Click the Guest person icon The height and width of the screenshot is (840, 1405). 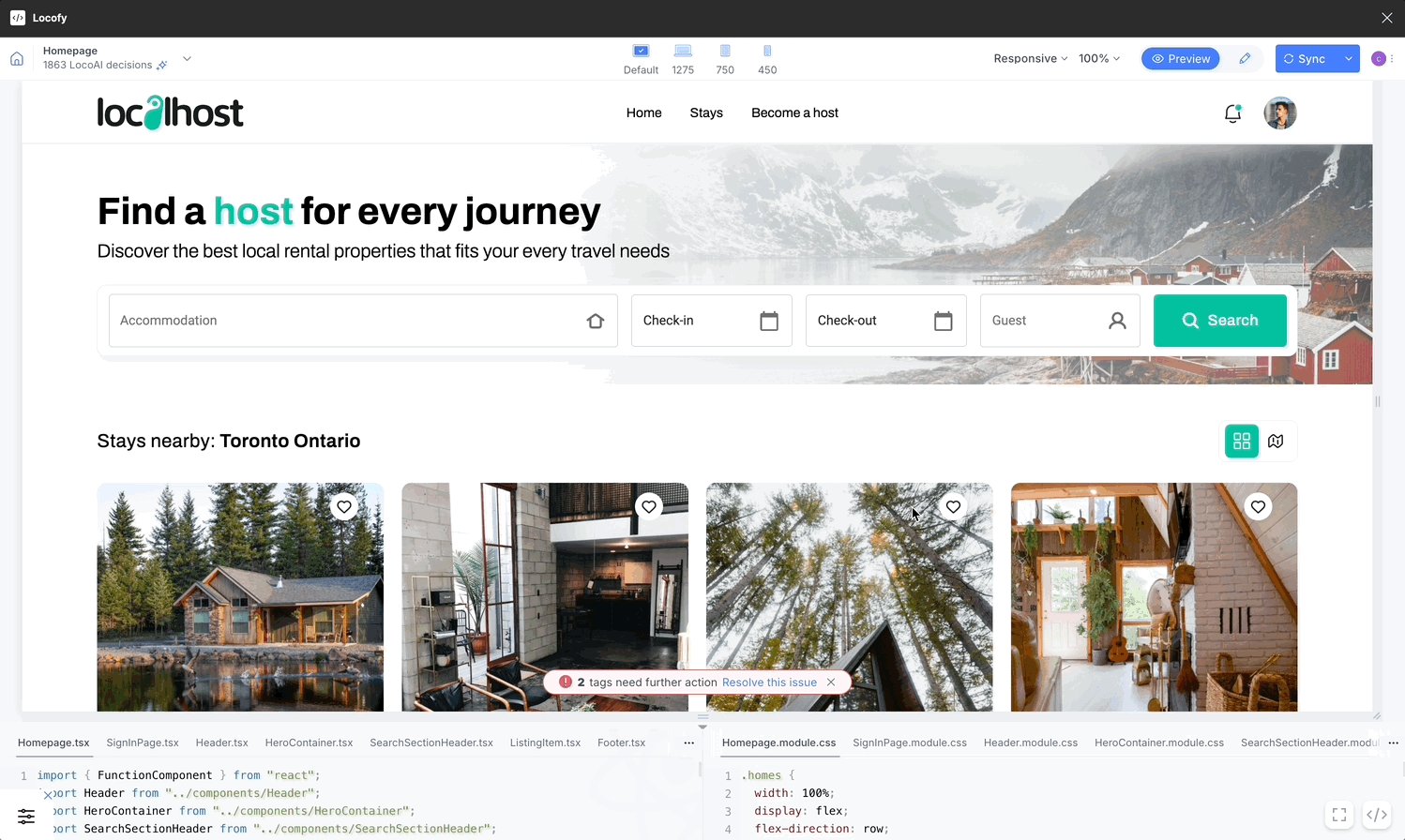coord(1117,321)
